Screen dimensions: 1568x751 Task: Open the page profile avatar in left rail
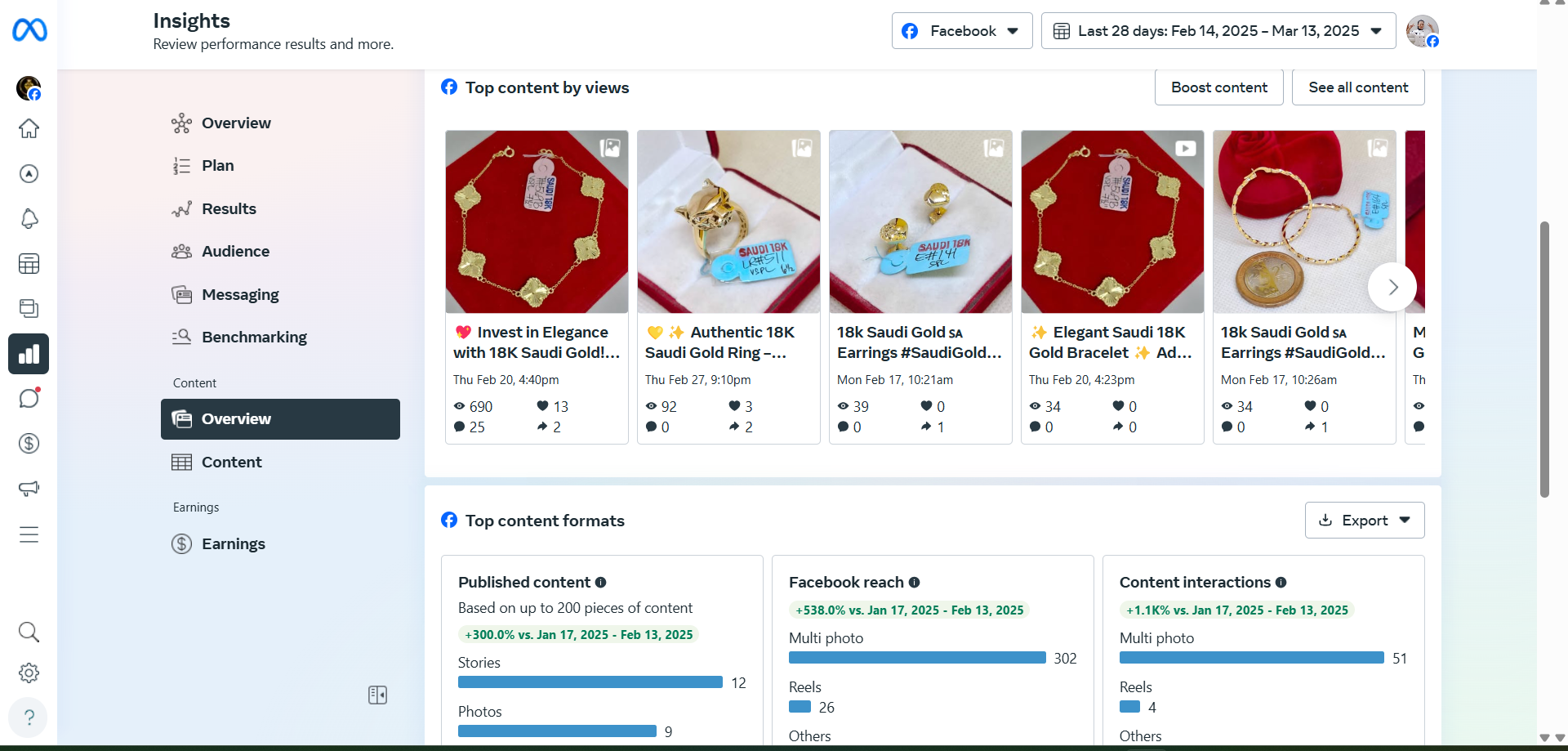[x=29, y=88]
